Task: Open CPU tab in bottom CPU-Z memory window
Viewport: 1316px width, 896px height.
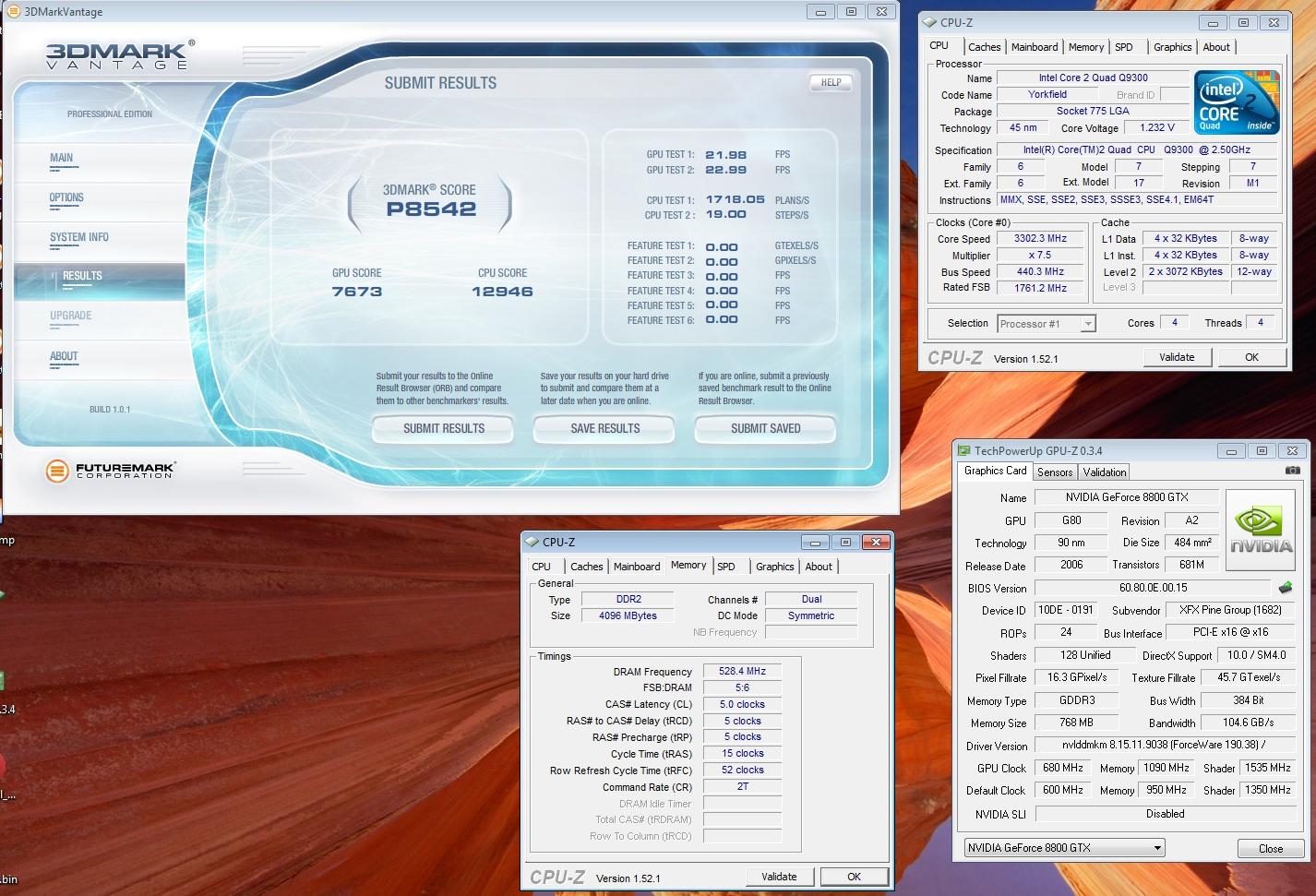Action: pyautogui.click(x=542, y=567)
